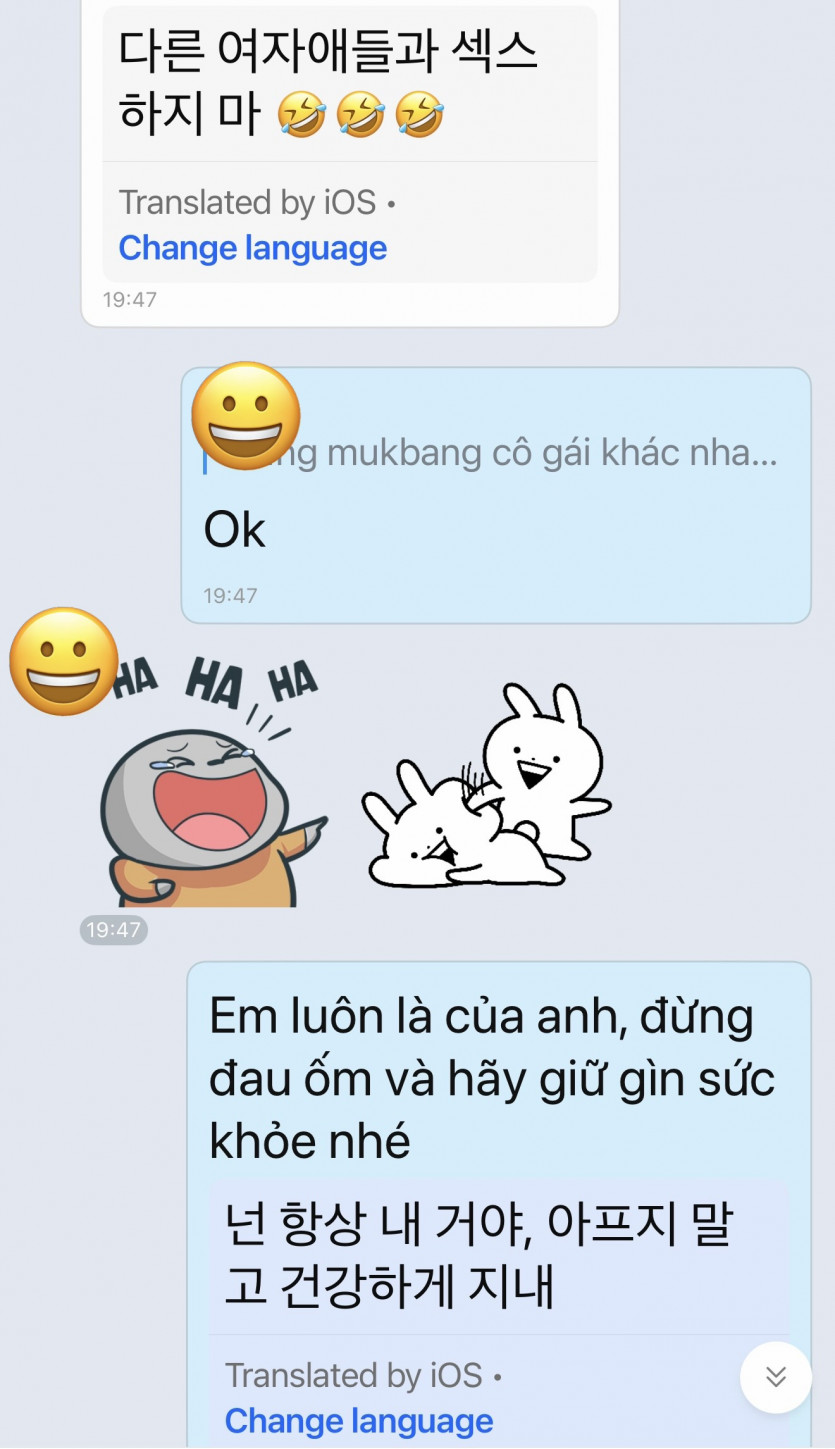The height and width of the screenshot is (1449, 835).
Task: Open Change language in top translated message
Action: pyautogui.click(x=253, y=247)
